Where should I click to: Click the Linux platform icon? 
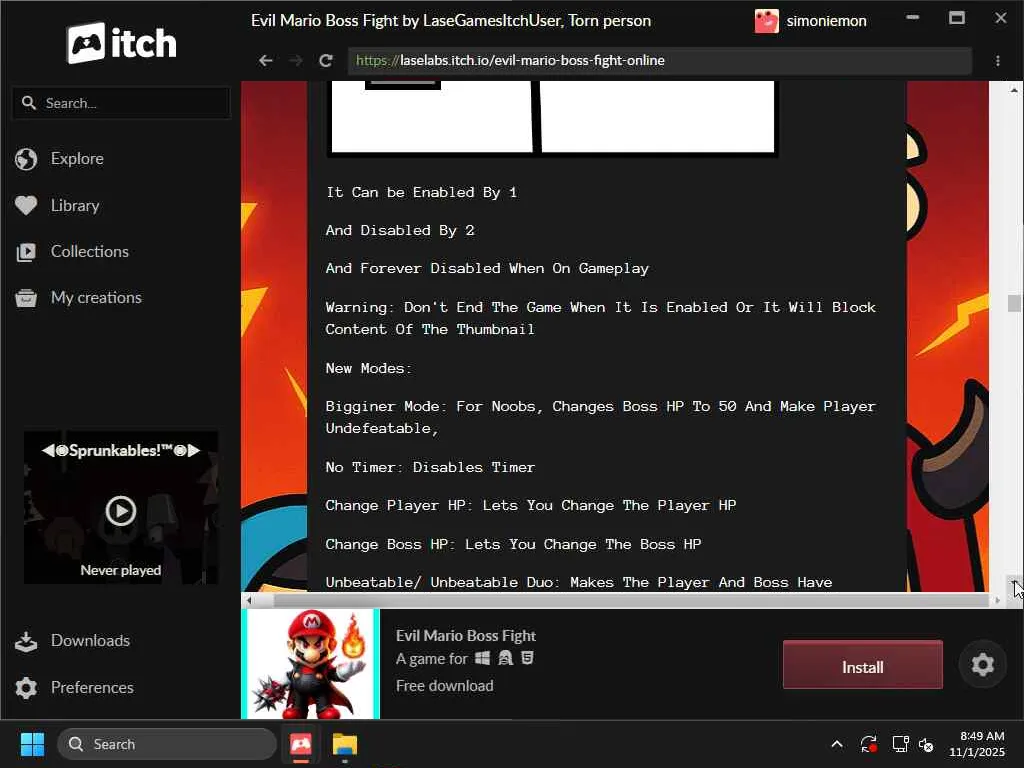pos(505,658)
